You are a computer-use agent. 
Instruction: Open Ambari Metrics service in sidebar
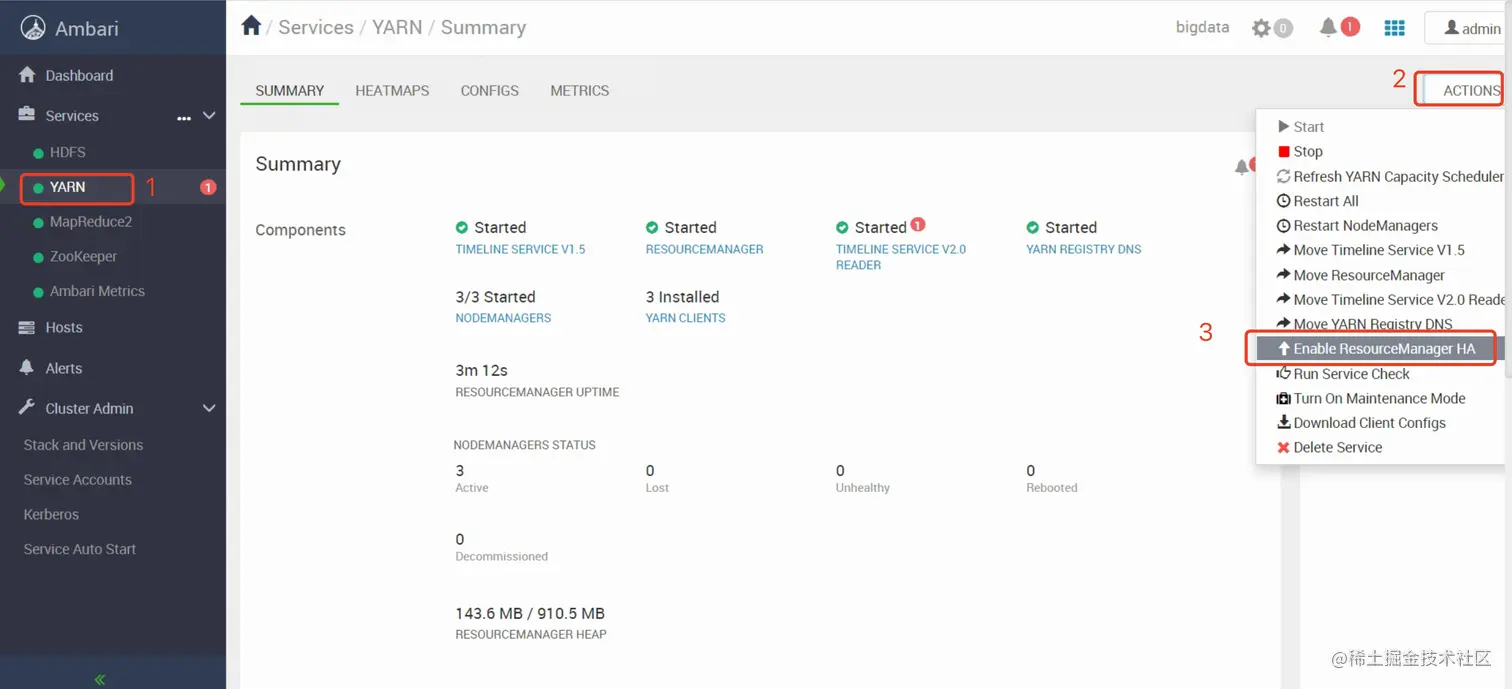(x=98, y=292)
